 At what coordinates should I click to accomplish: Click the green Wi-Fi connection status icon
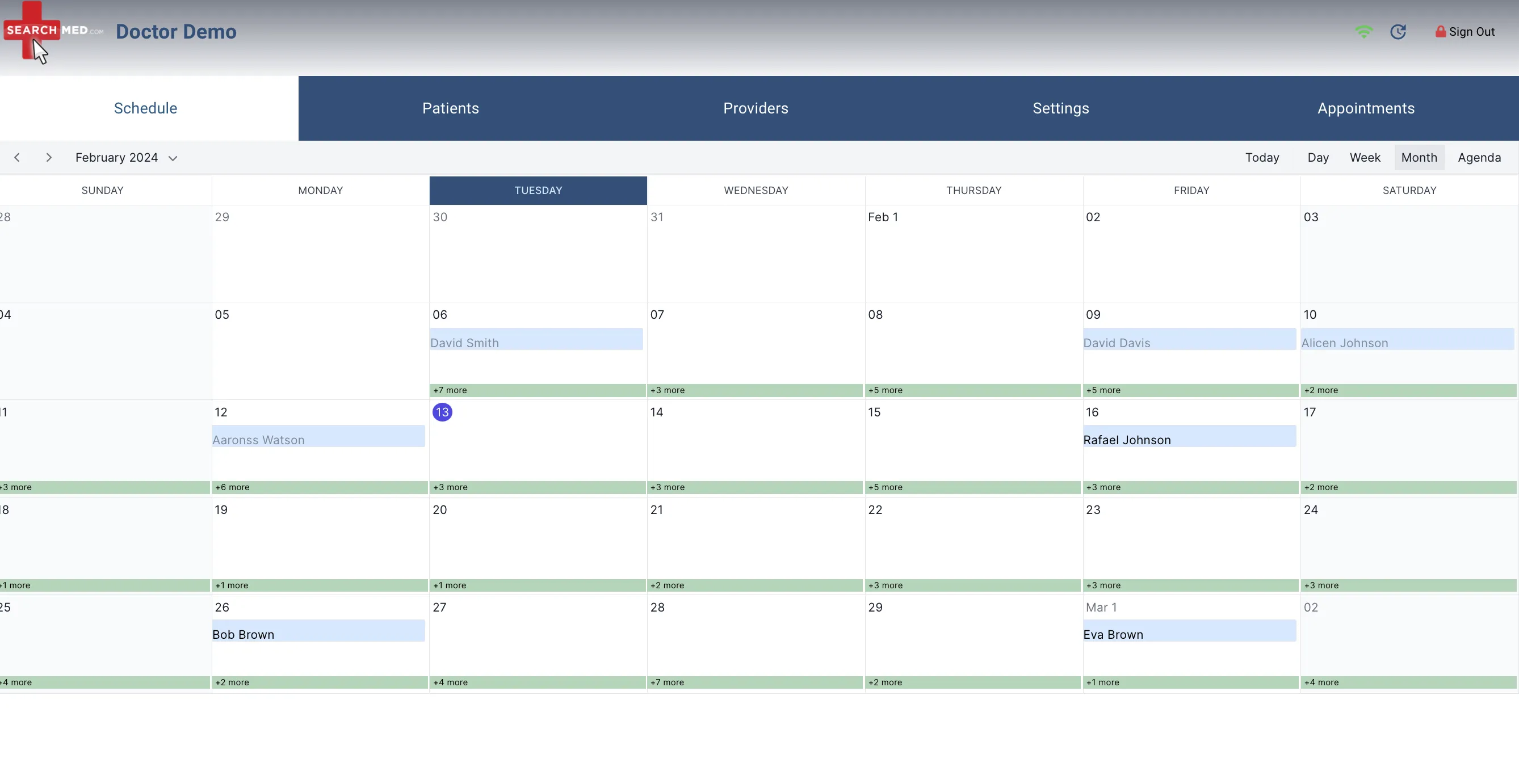pos(1363,32)
